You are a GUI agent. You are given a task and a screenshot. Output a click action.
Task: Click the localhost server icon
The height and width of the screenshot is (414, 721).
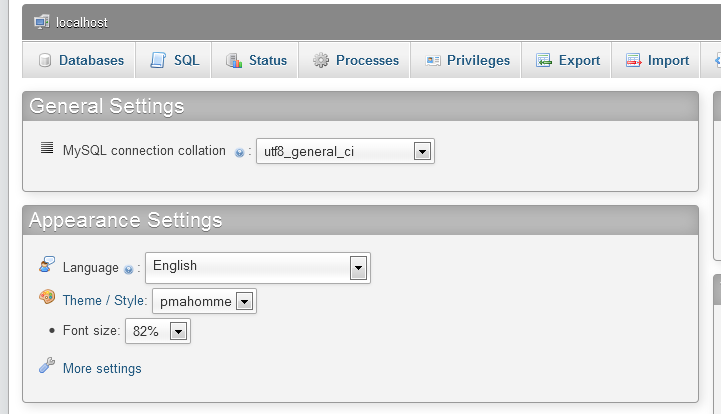point(41,22)
